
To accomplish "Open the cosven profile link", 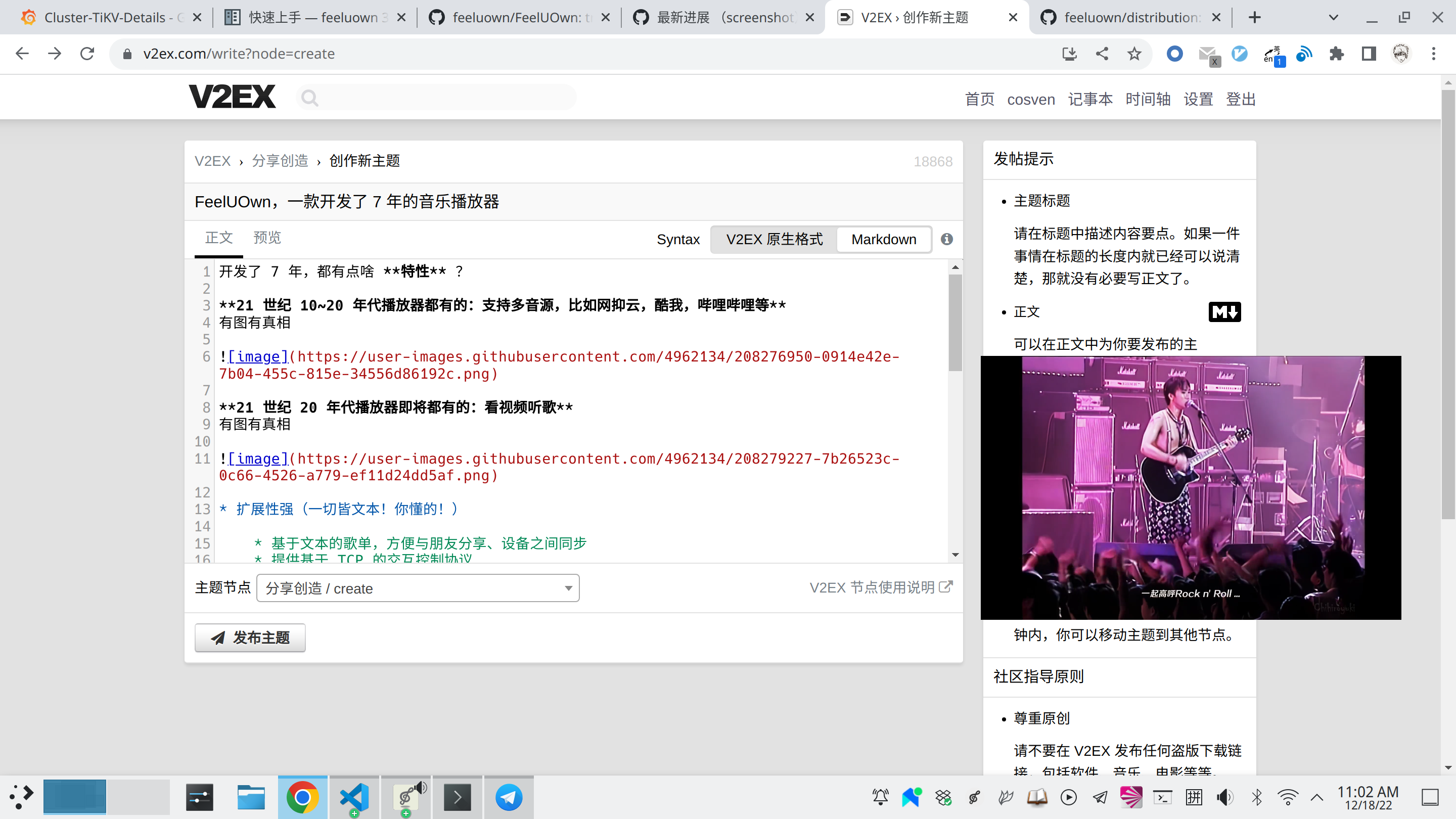I will click(x=1031, y=100).
